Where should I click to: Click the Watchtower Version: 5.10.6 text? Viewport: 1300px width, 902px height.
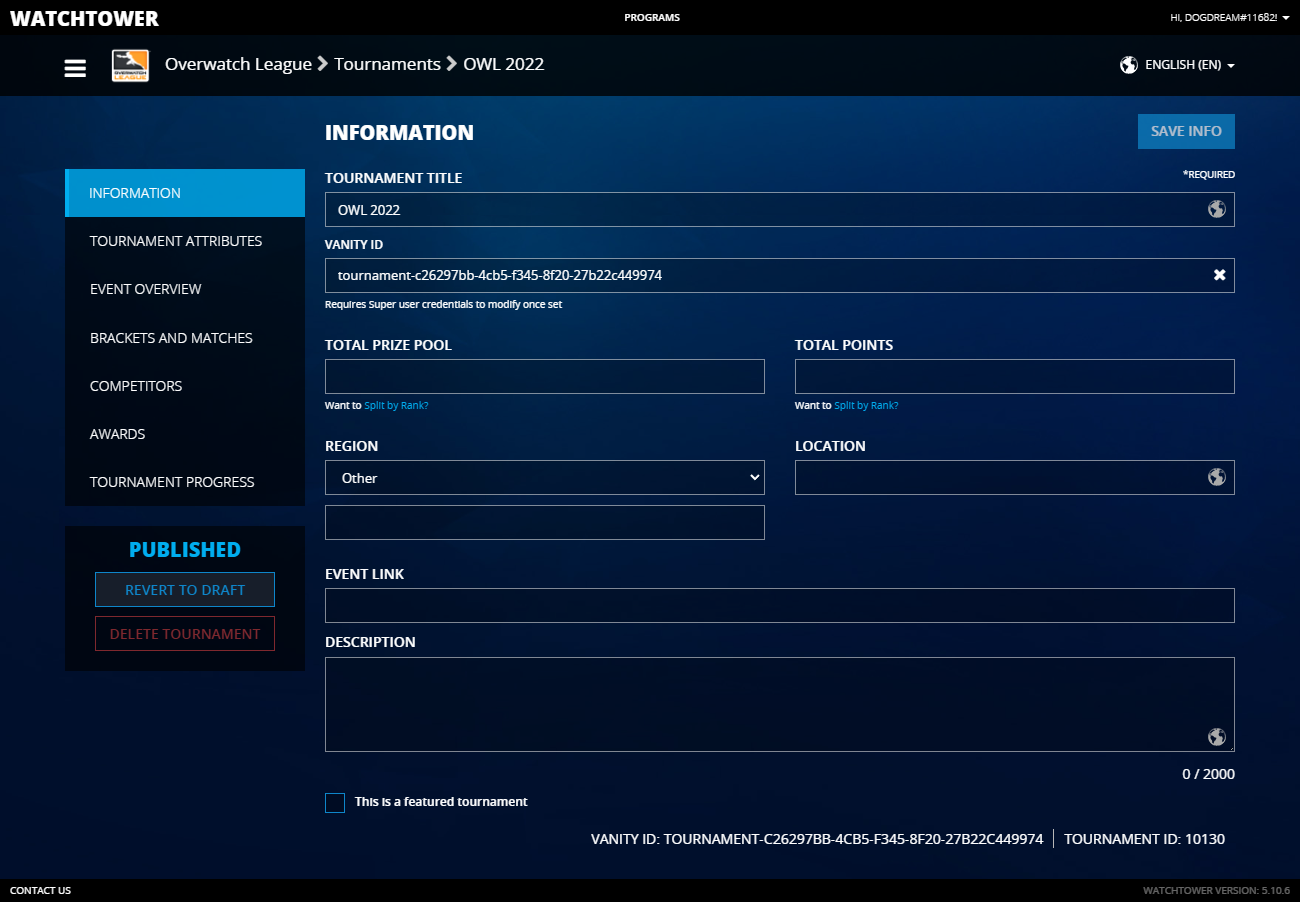tap(1216, 891)
